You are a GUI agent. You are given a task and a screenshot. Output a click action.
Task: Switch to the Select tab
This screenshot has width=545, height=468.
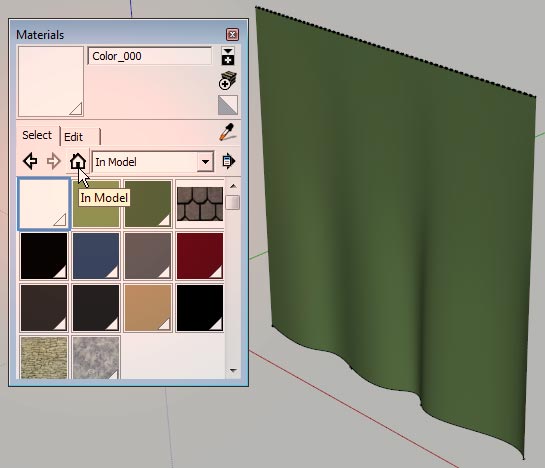point(37,135)
